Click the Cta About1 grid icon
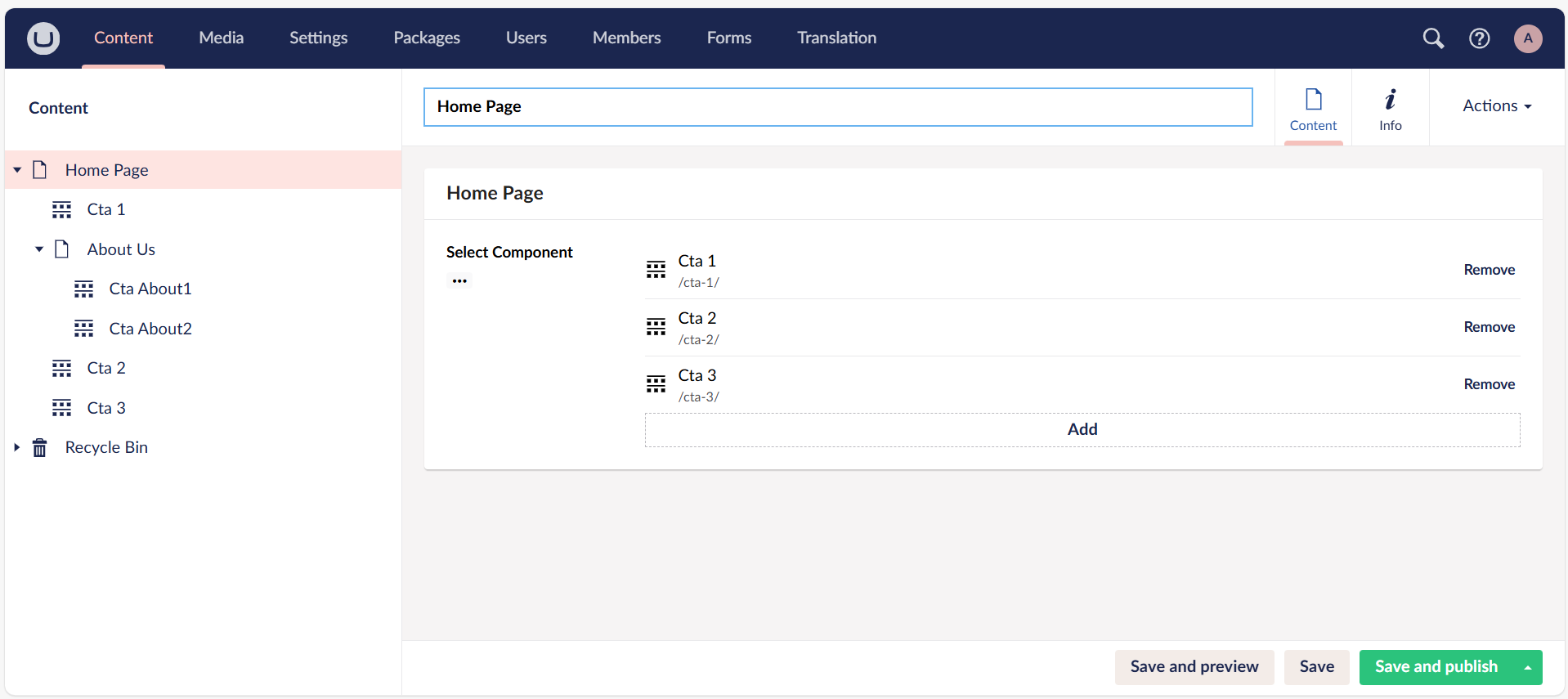The image size is (1568, 699). point(83,289)
